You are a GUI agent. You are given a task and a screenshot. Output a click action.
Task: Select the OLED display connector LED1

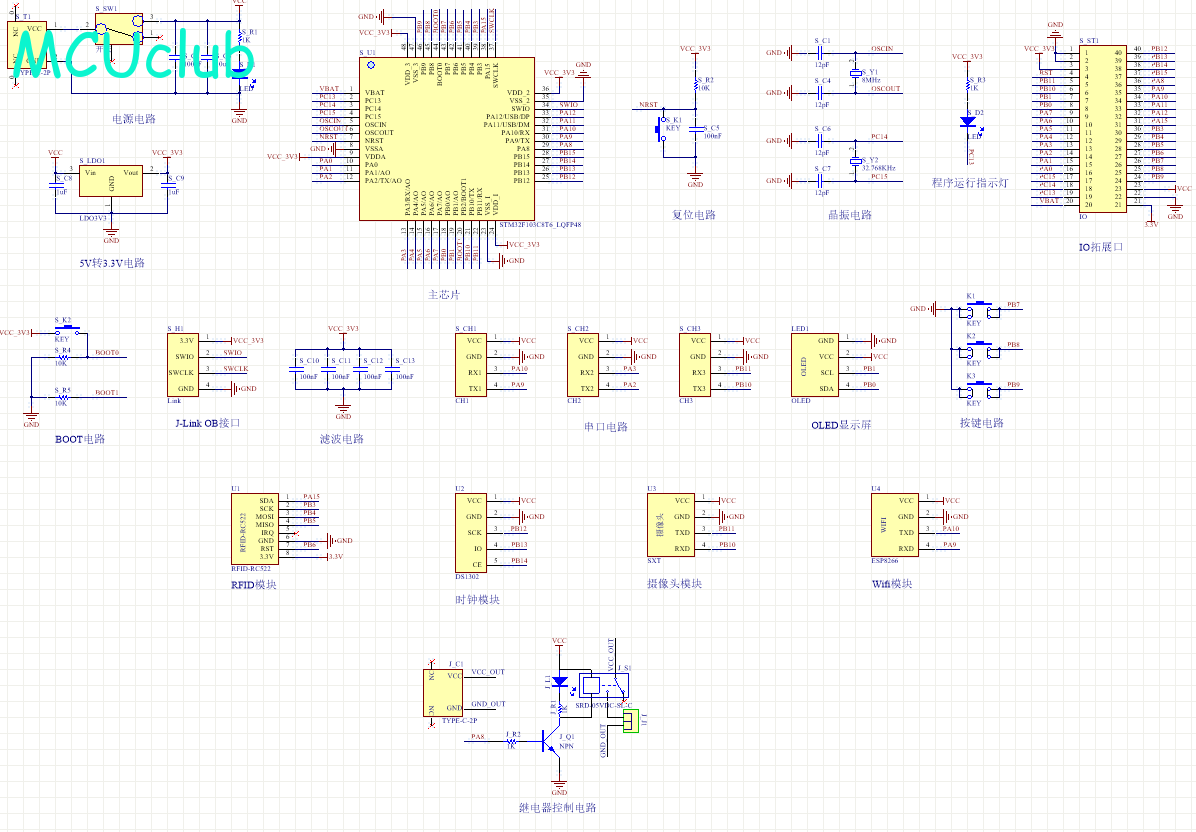click(x=815, y=365)
